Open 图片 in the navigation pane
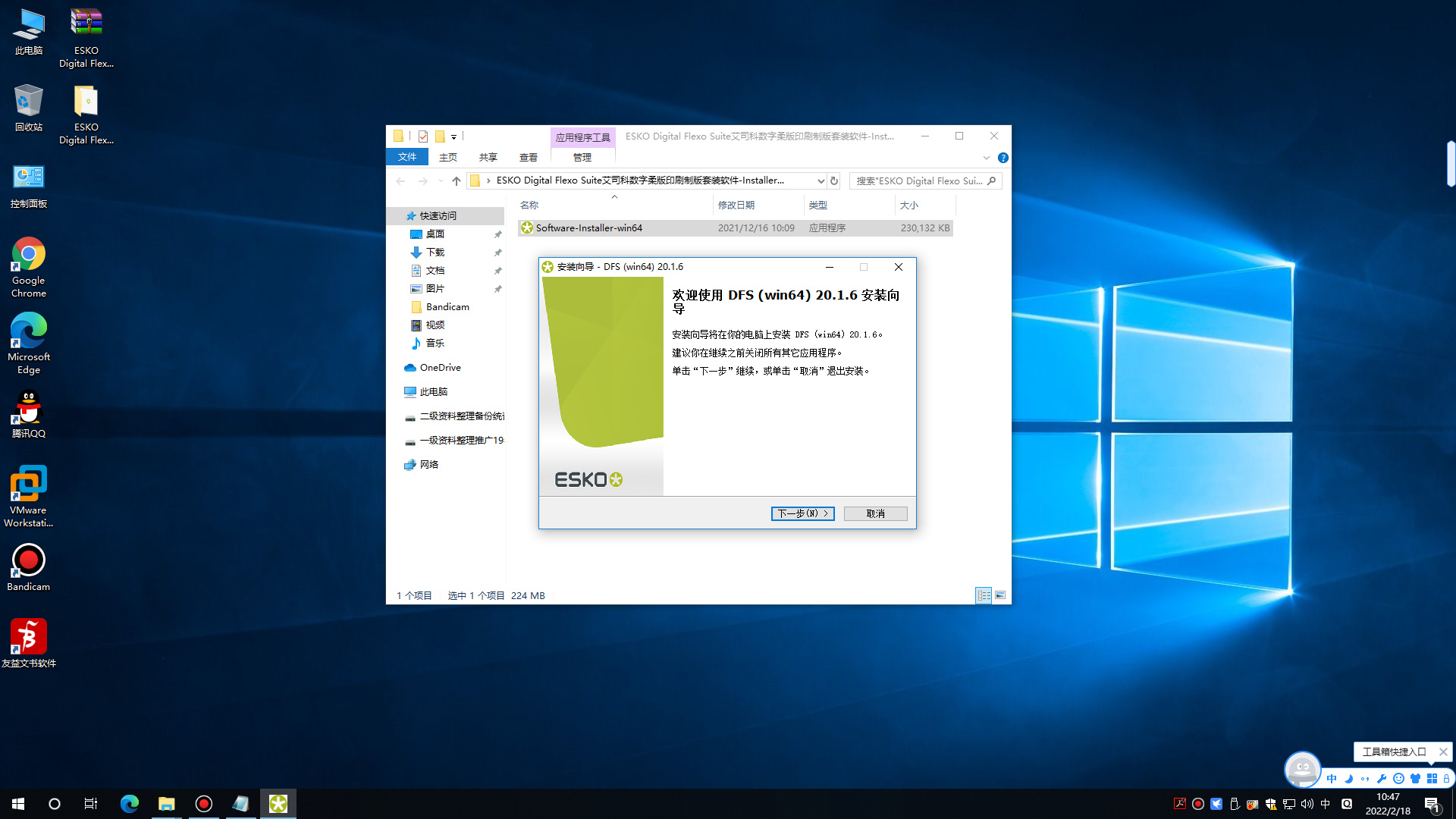This screenshot has height=819, width=1456. 435,289
